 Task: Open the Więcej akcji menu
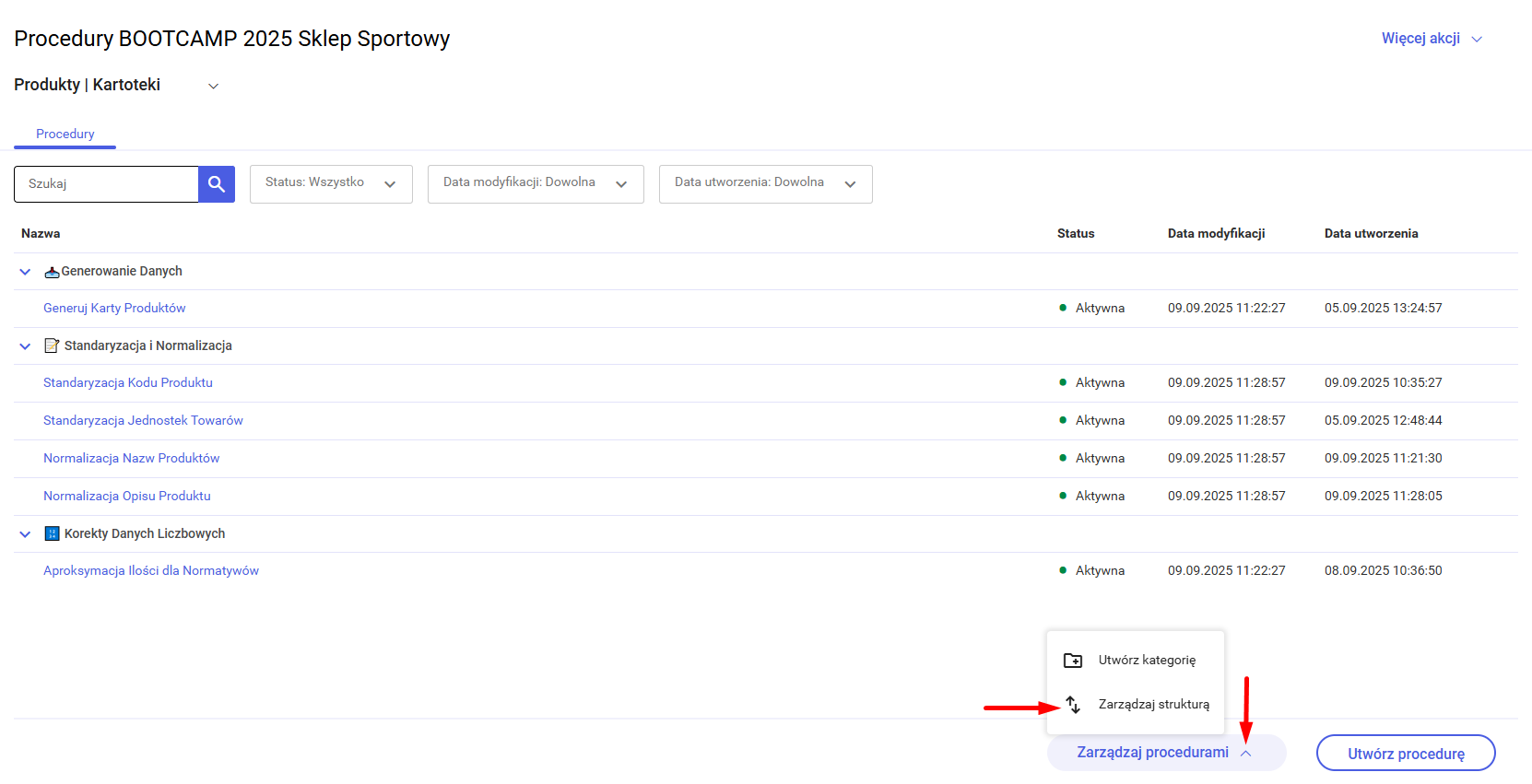tap(1431, 39)
